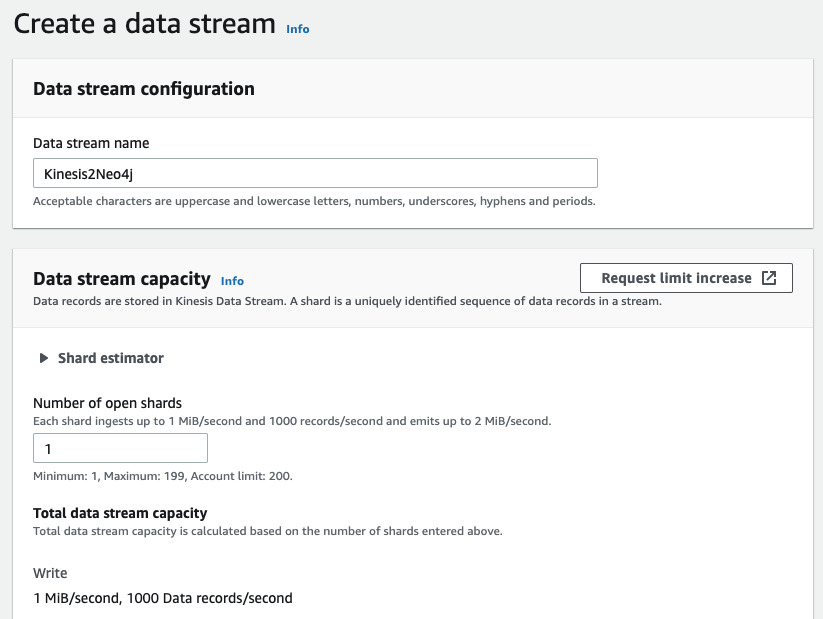Click the Data stream configuration section header
The width and height of the screenshot is (823, 619).
(144, 89)
